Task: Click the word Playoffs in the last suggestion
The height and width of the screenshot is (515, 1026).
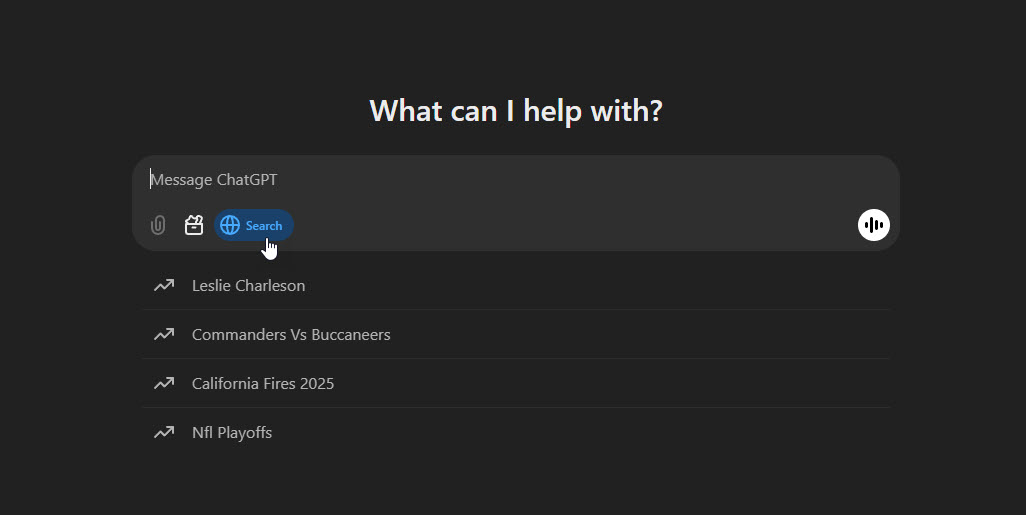Action: (245, 433)
